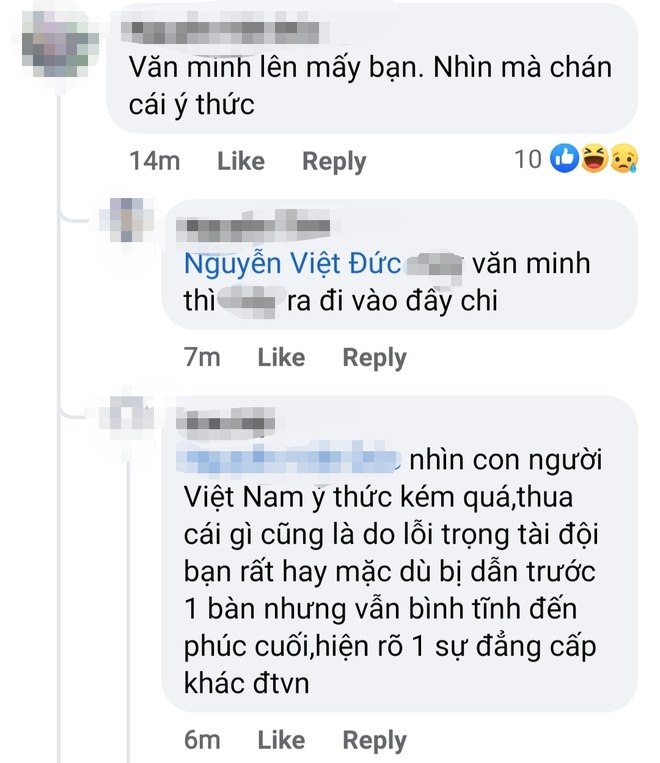Open the 6m timestamp link

pos(202,740)
